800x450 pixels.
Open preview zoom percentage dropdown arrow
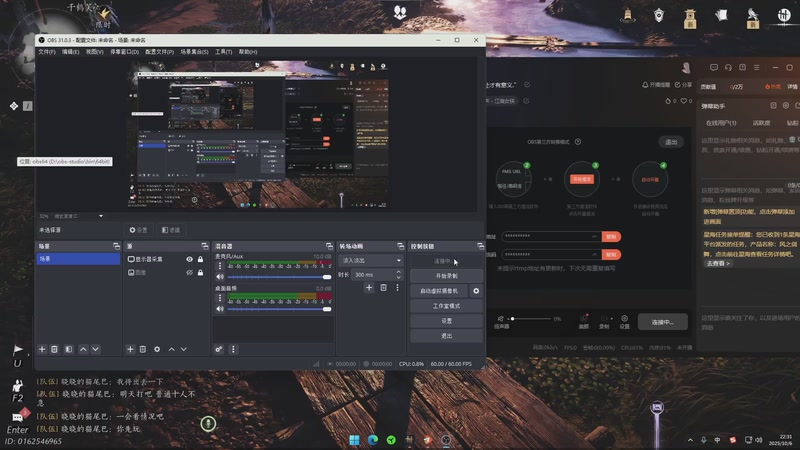101,216
